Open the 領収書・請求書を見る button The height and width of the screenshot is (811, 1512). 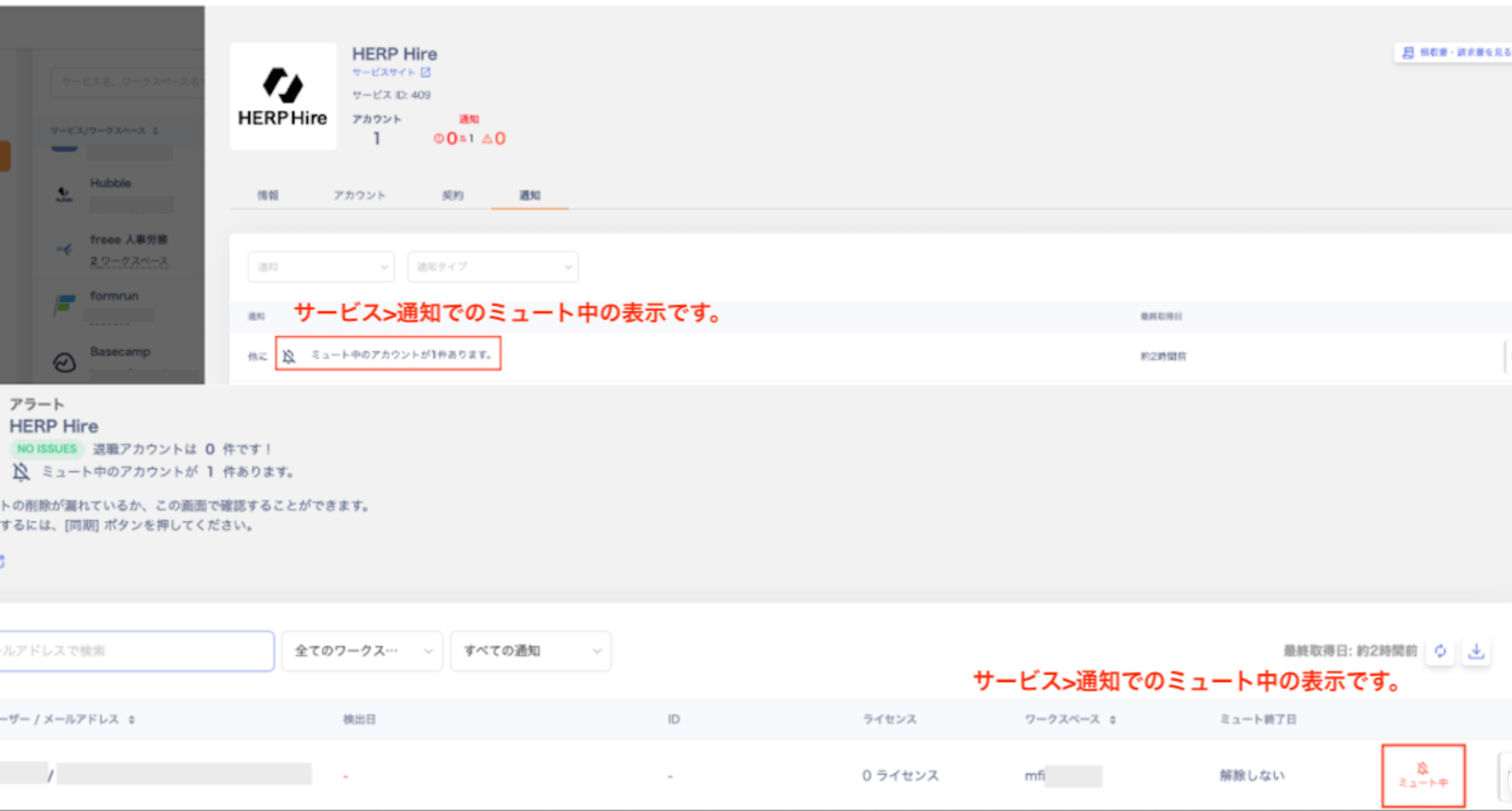1453,53
